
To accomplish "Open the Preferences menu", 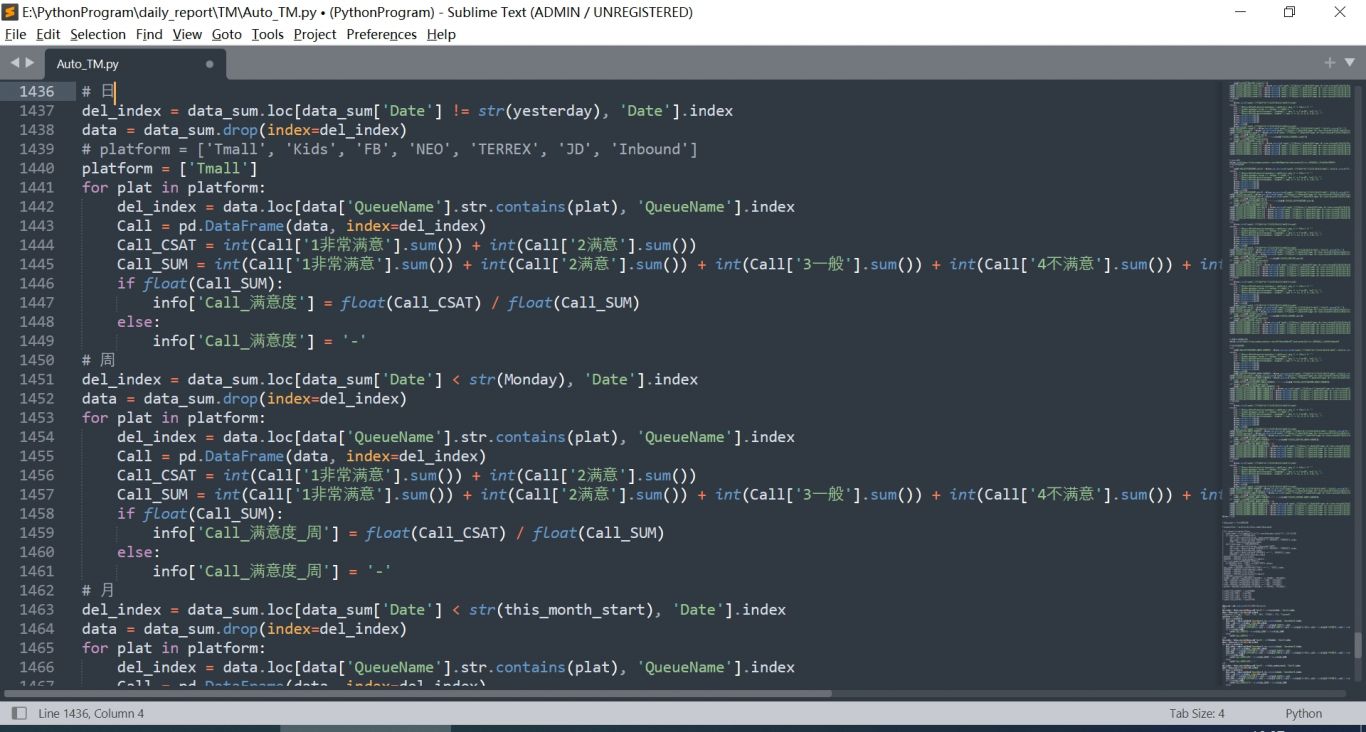I will [381, 34].
